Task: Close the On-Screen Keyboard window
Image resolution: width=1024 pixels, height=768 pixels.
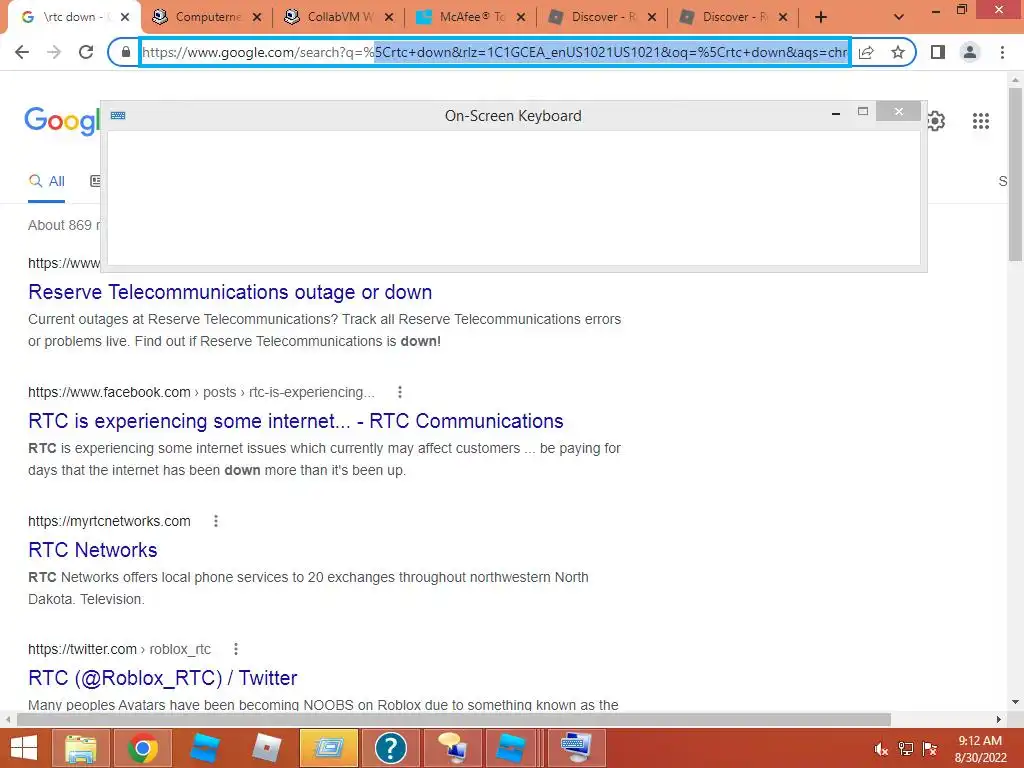Action: click(x=899, y=112)
